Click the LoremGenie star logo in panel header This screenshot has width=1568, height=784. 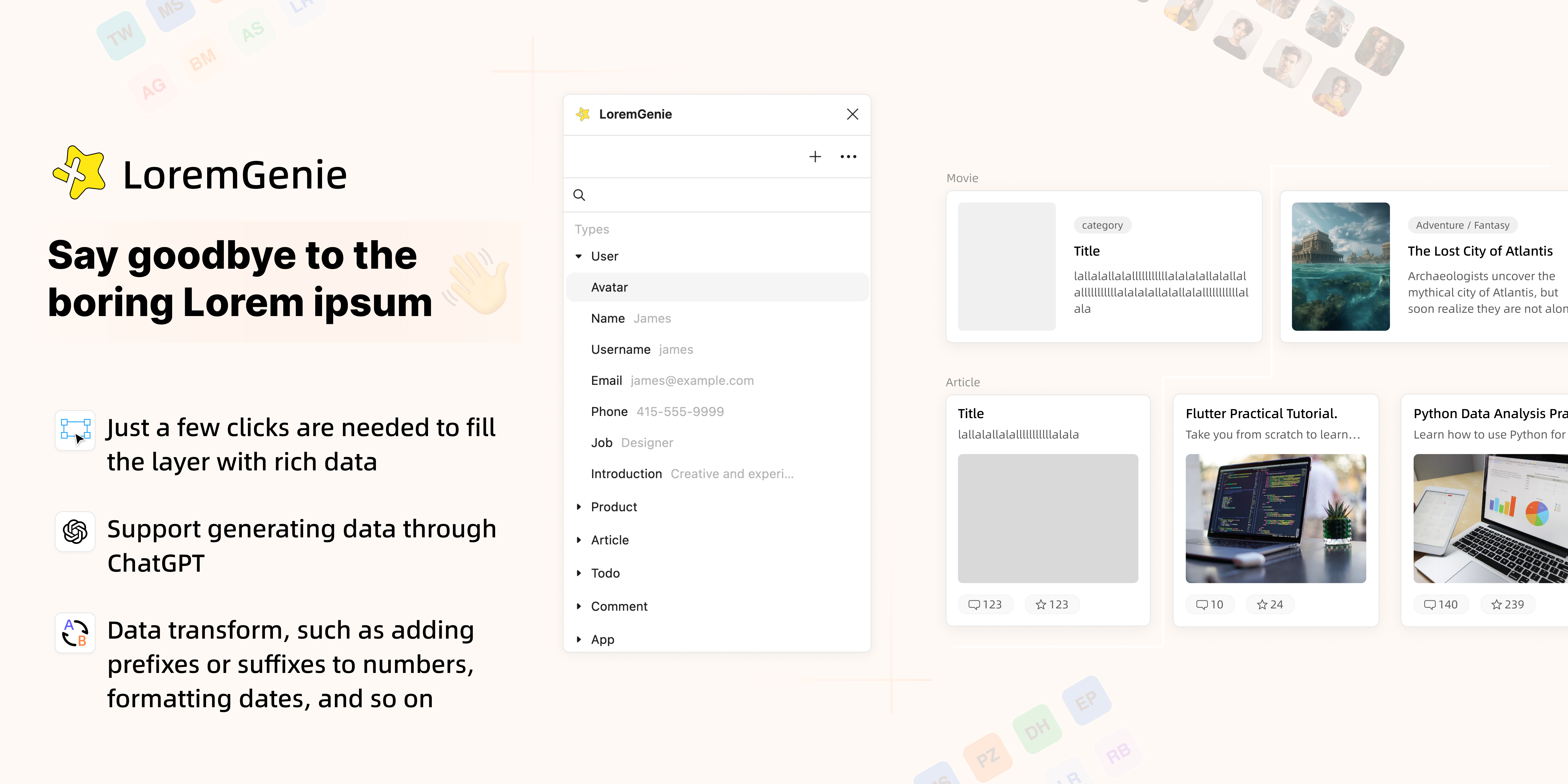583,114
